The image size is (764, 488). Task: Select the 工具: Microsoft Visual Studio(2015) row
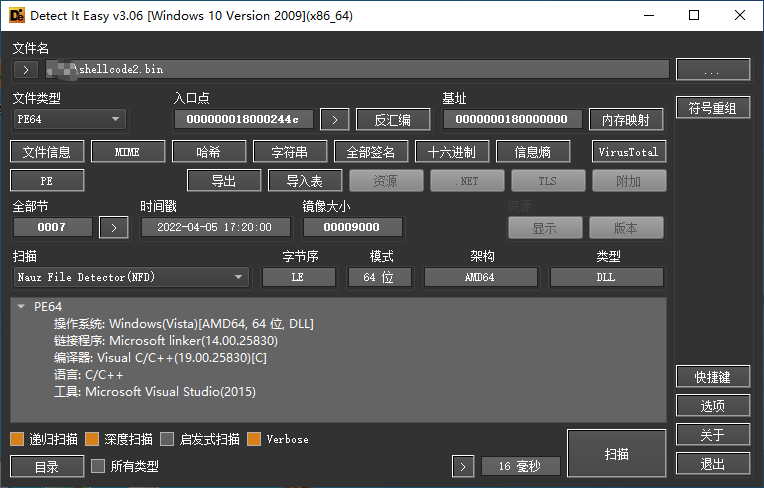155,392
